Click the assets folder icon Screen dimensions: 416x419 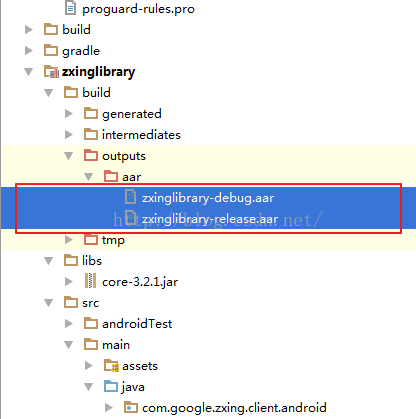click(x=111, y=365)
